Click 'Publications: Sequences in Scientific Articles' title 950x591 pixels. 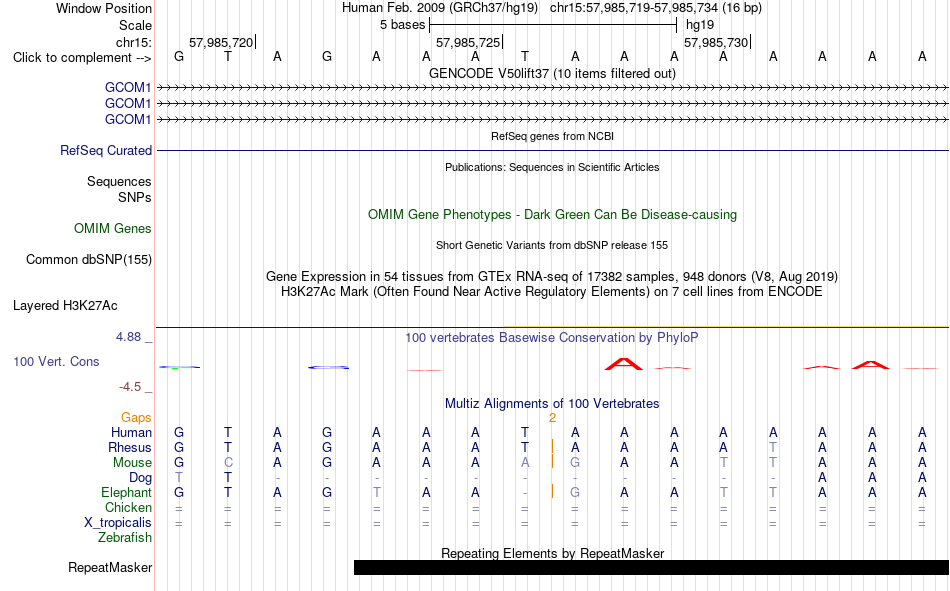[552, 167]
